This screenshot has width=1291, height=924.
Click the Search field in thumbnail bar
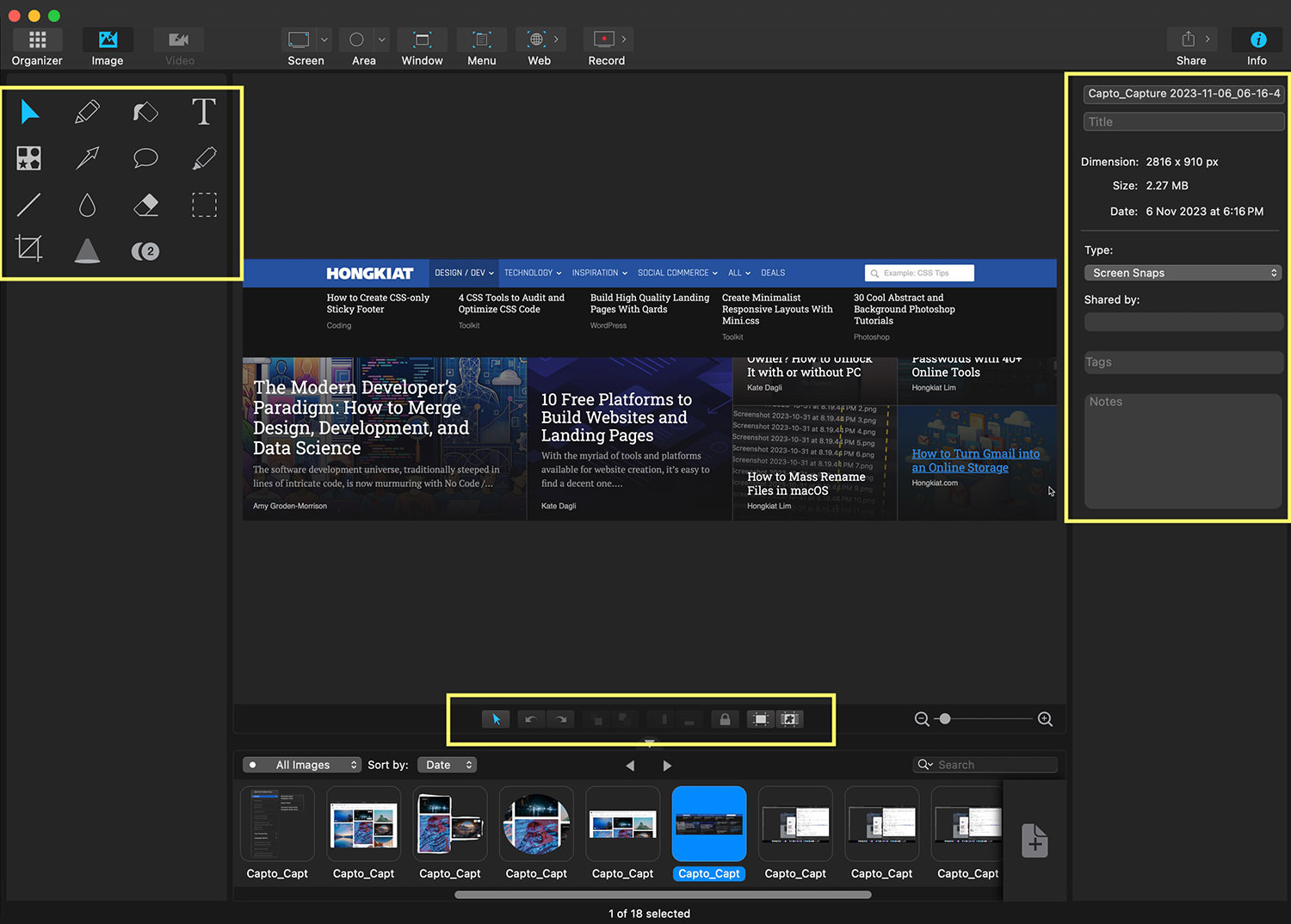coord(985,765)
